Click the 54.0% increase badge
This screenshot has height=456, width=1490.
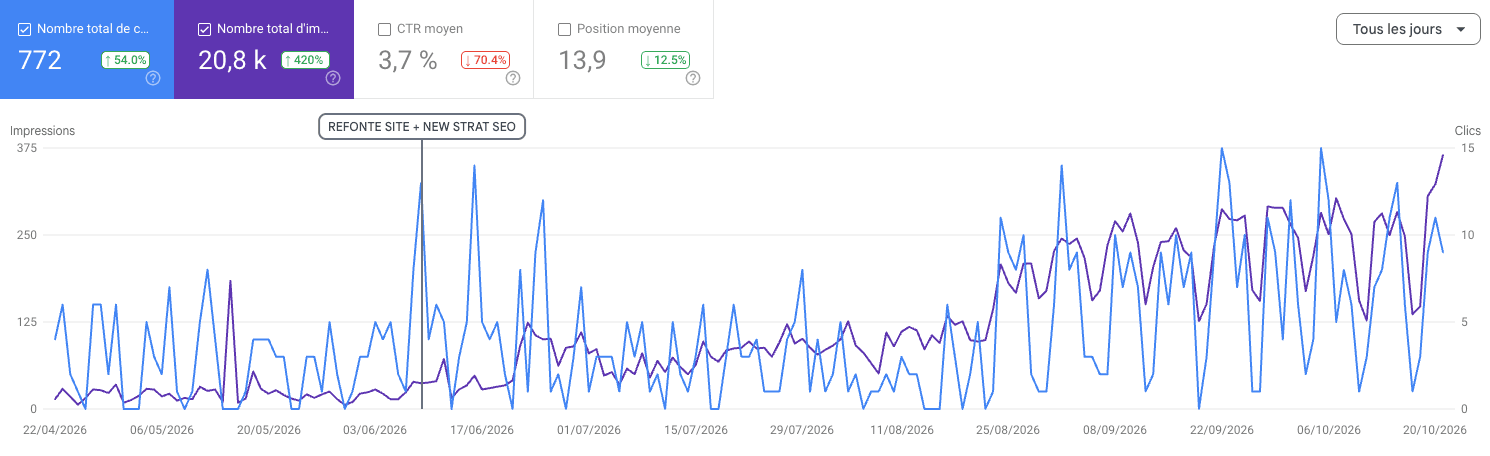pos(126,60)
